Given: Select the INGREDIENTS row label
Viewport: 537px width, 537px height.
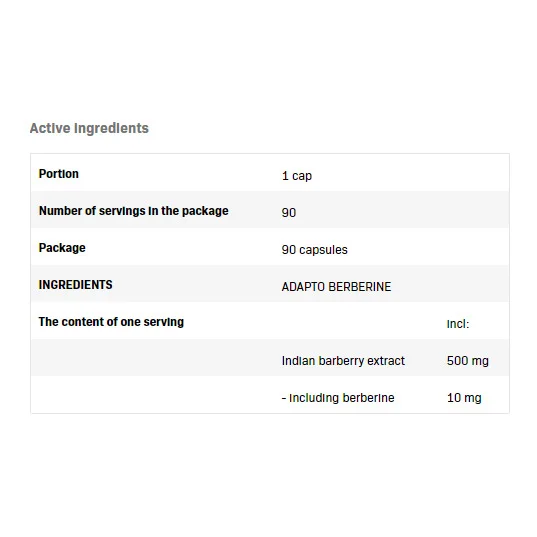Looking at the screenshot, I should click(x=75, y=285).
